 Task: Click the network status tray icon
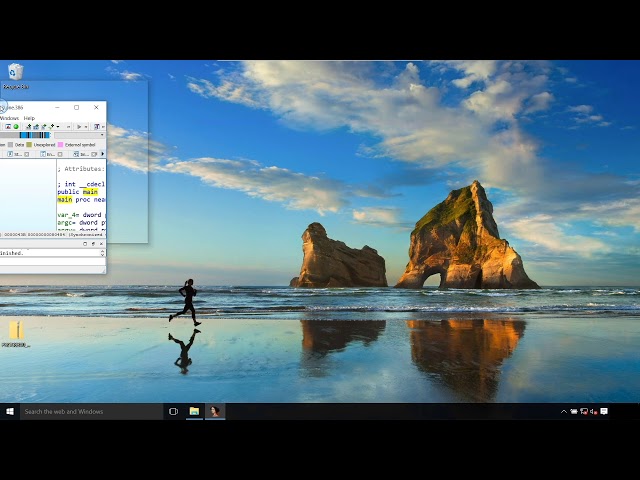[x=584, y=411]
